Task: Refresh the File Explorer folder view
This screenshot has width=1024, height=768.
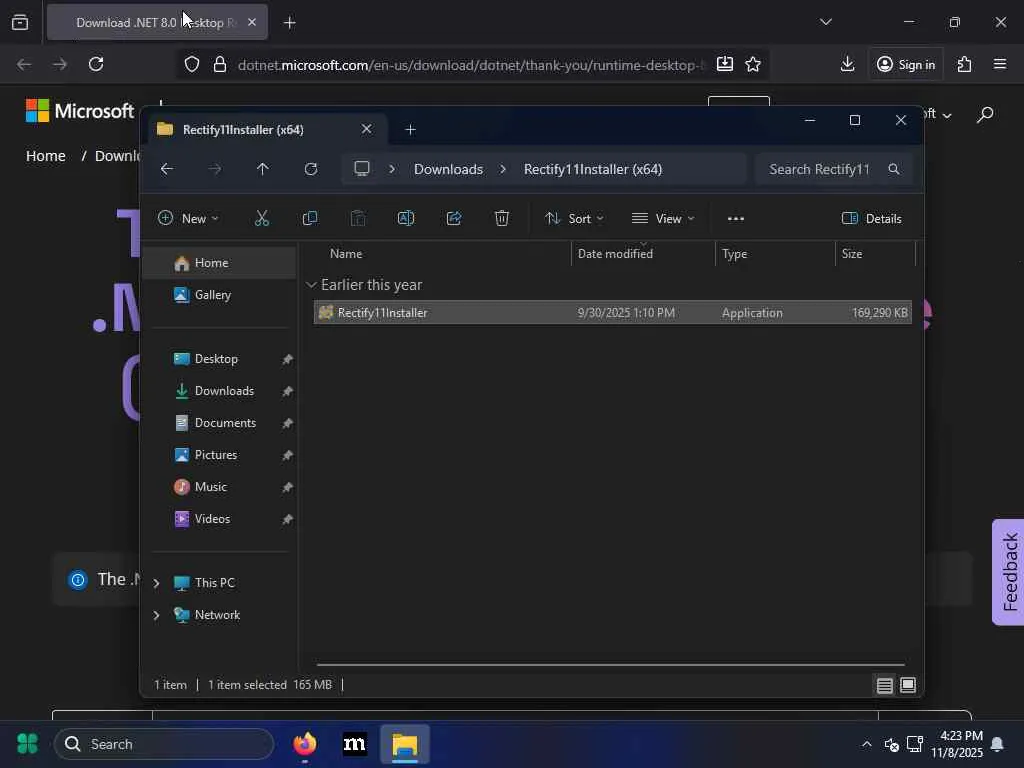Action: point(311,169)
